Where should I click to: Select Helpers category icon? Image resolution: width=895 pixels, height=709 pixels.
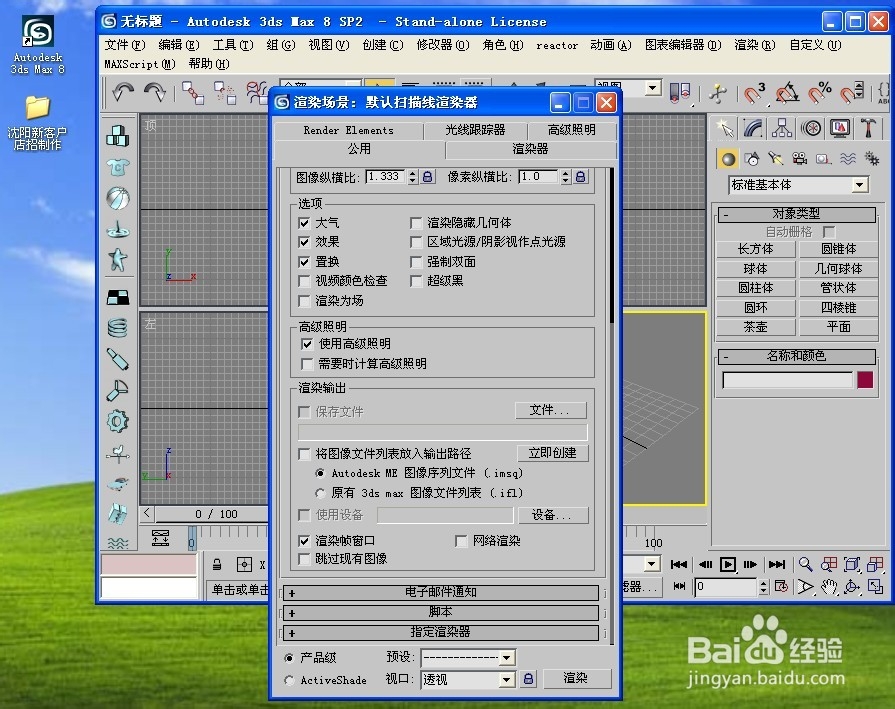point(823,159)
